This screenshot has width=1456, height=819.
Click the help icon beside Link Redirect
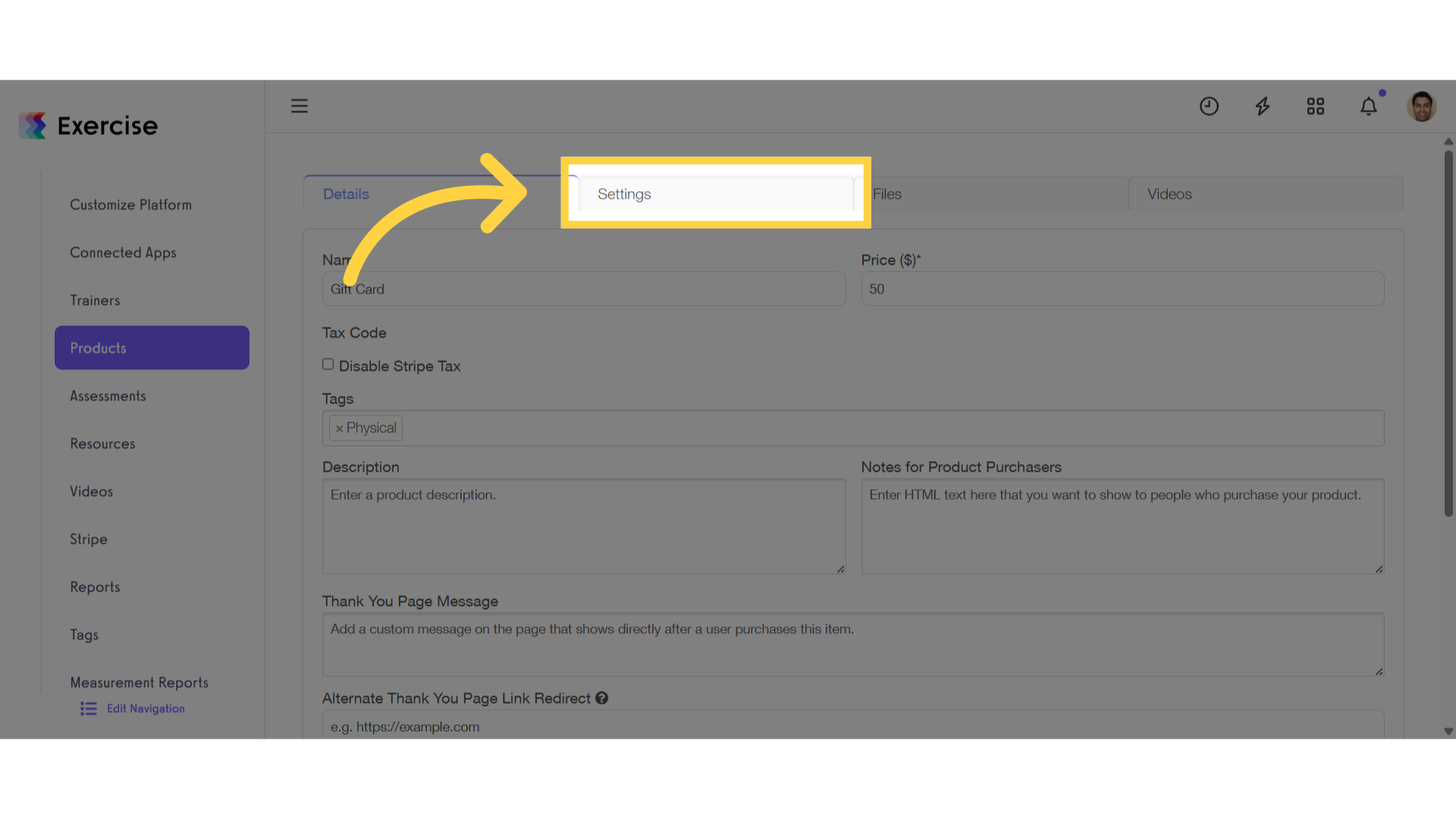(x=601, y=698)
